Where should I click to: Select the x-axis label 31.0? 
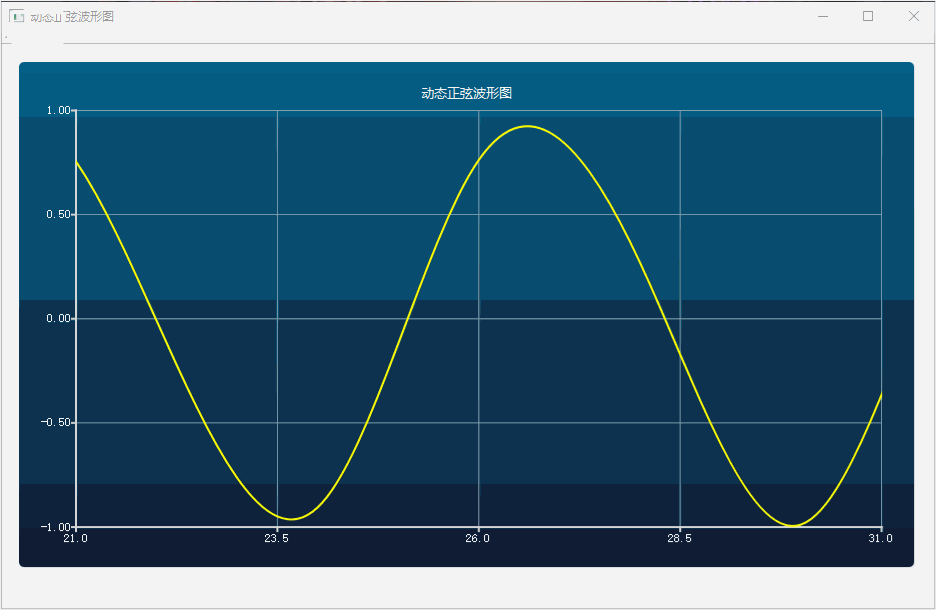[x=881, y=537]
